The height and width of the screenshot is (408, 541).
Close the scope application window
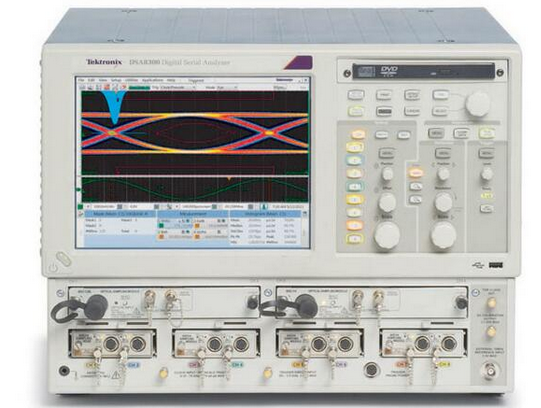pyautogui.click(x=306, y=80)
